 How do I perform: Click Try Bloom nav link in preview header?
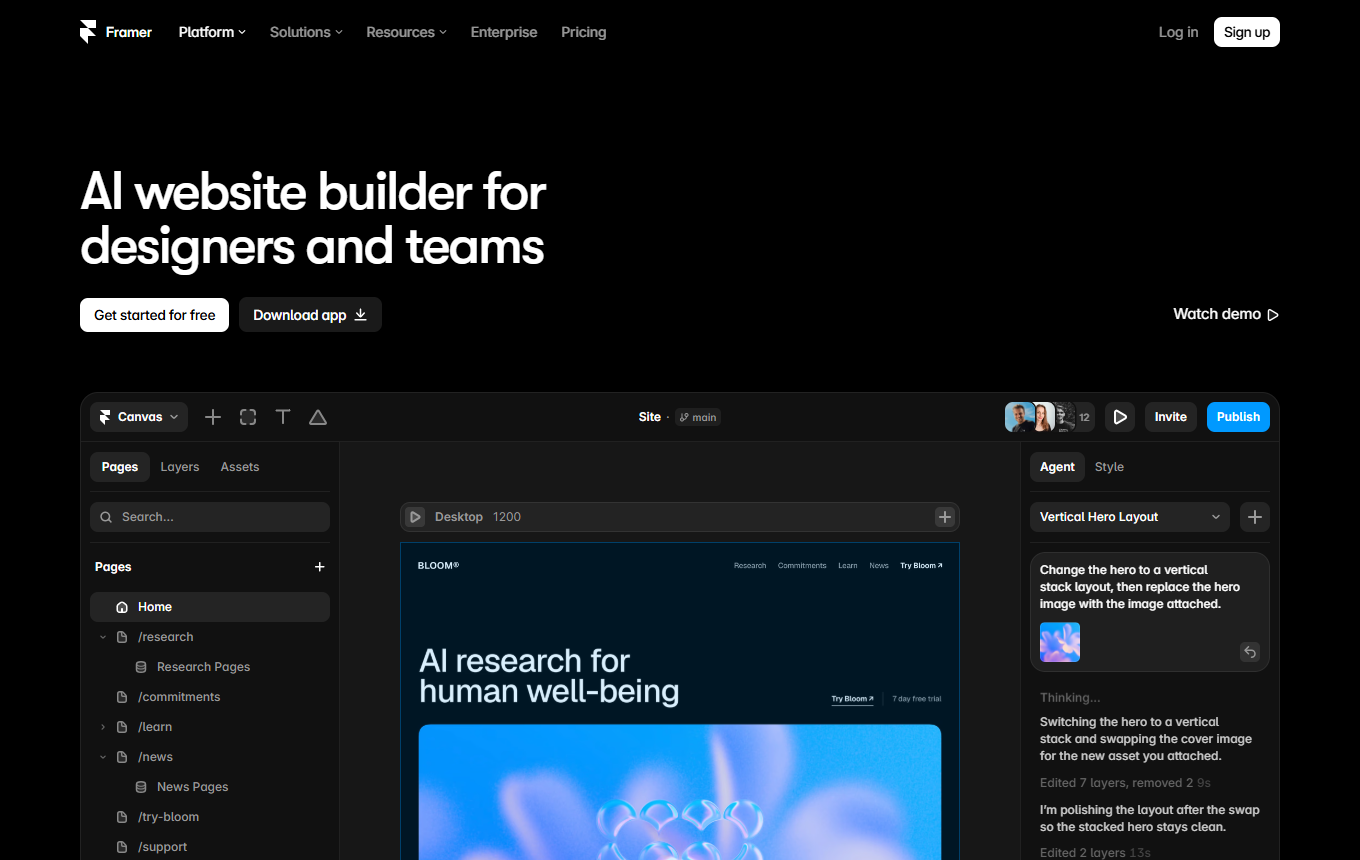pyautogui.click(x=921, y=566)
